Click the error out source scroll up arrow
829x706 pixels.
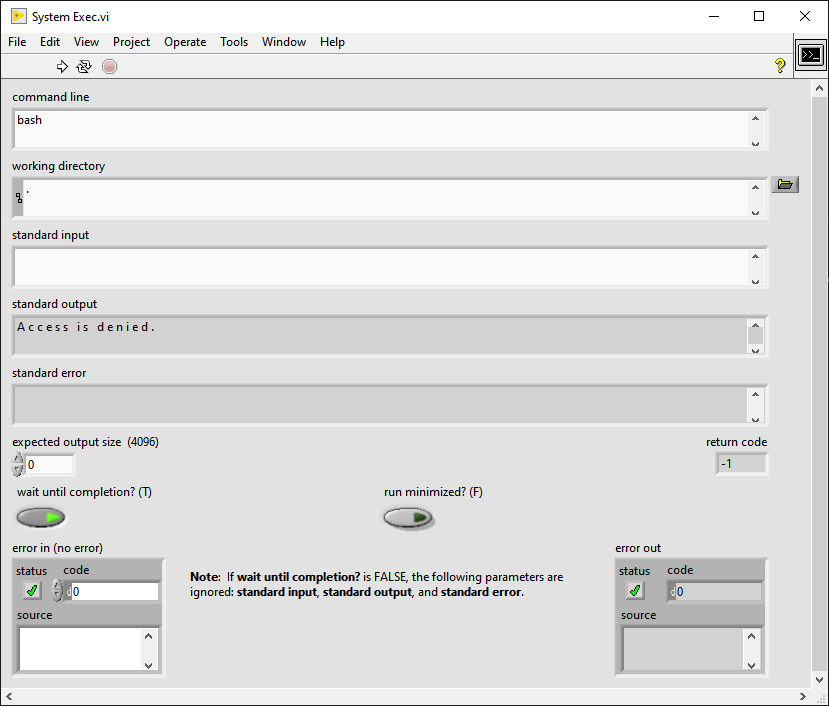(751, 636)
